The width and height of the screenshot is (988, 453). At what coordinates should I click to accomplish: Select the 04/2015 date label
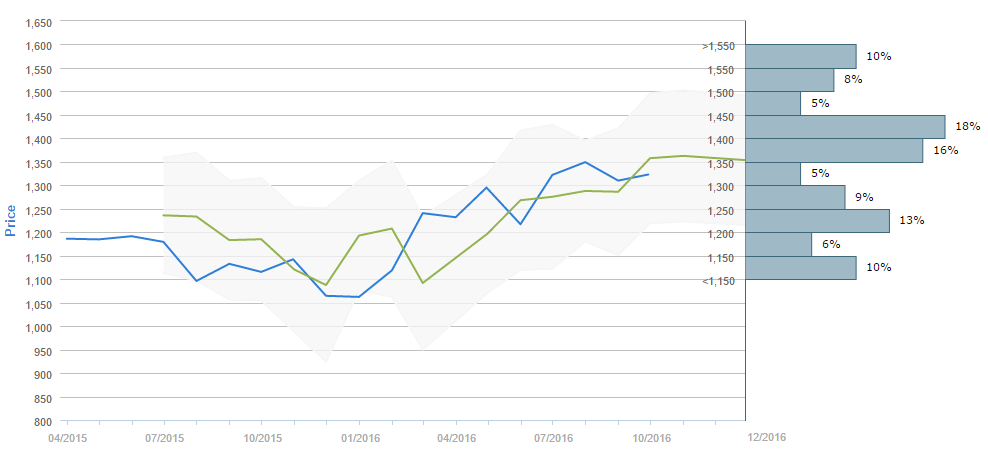click(66, 437)
